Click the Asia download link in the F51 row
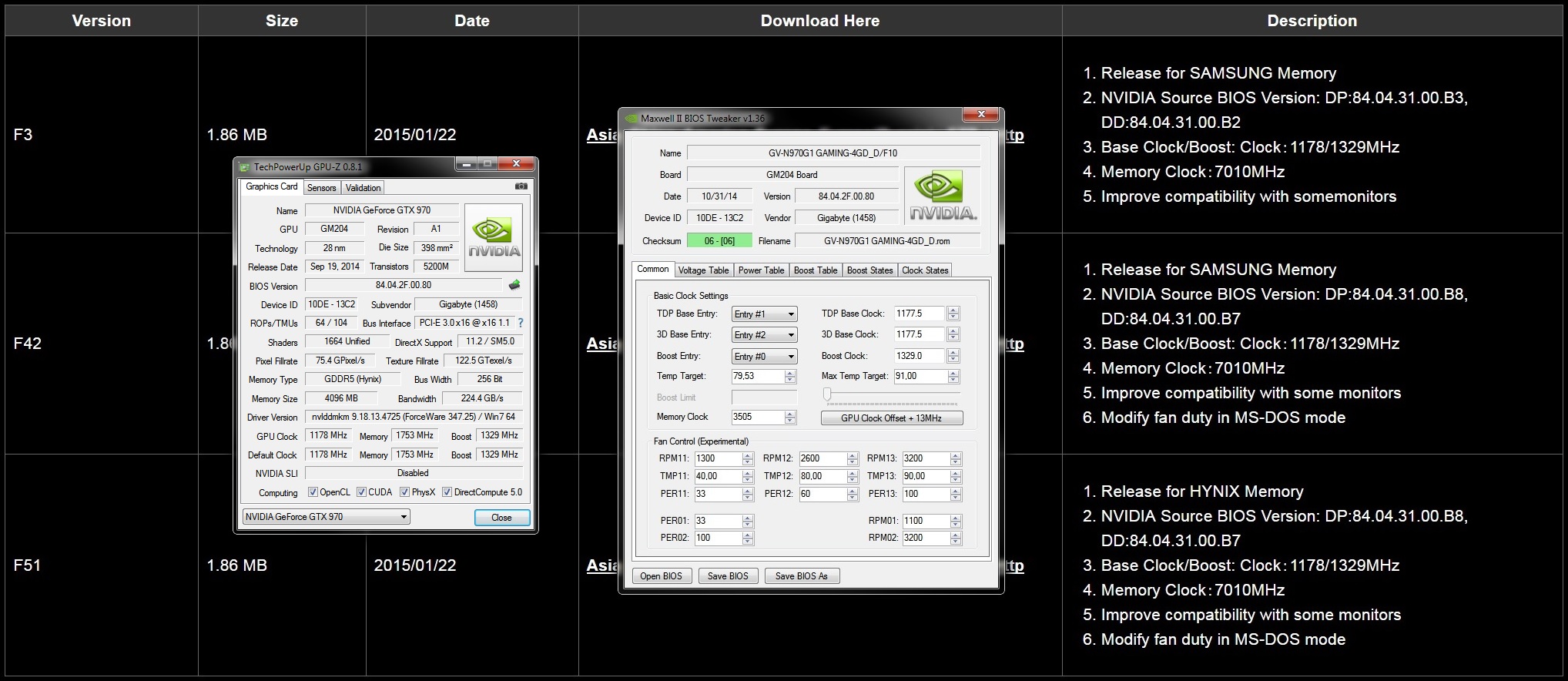 coord(602,565)
